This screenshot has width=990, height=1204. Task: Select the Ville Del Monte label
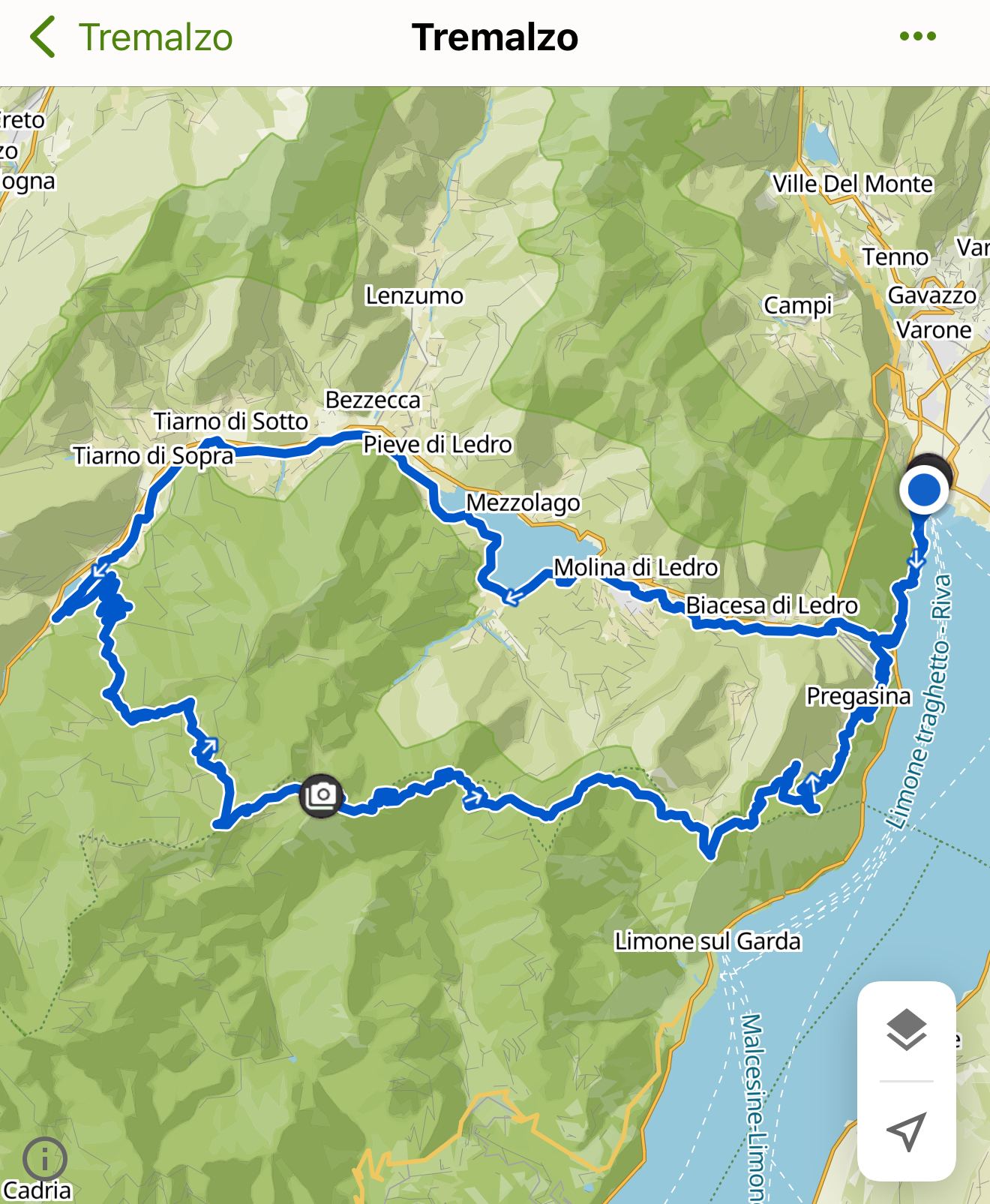(853, 184)
